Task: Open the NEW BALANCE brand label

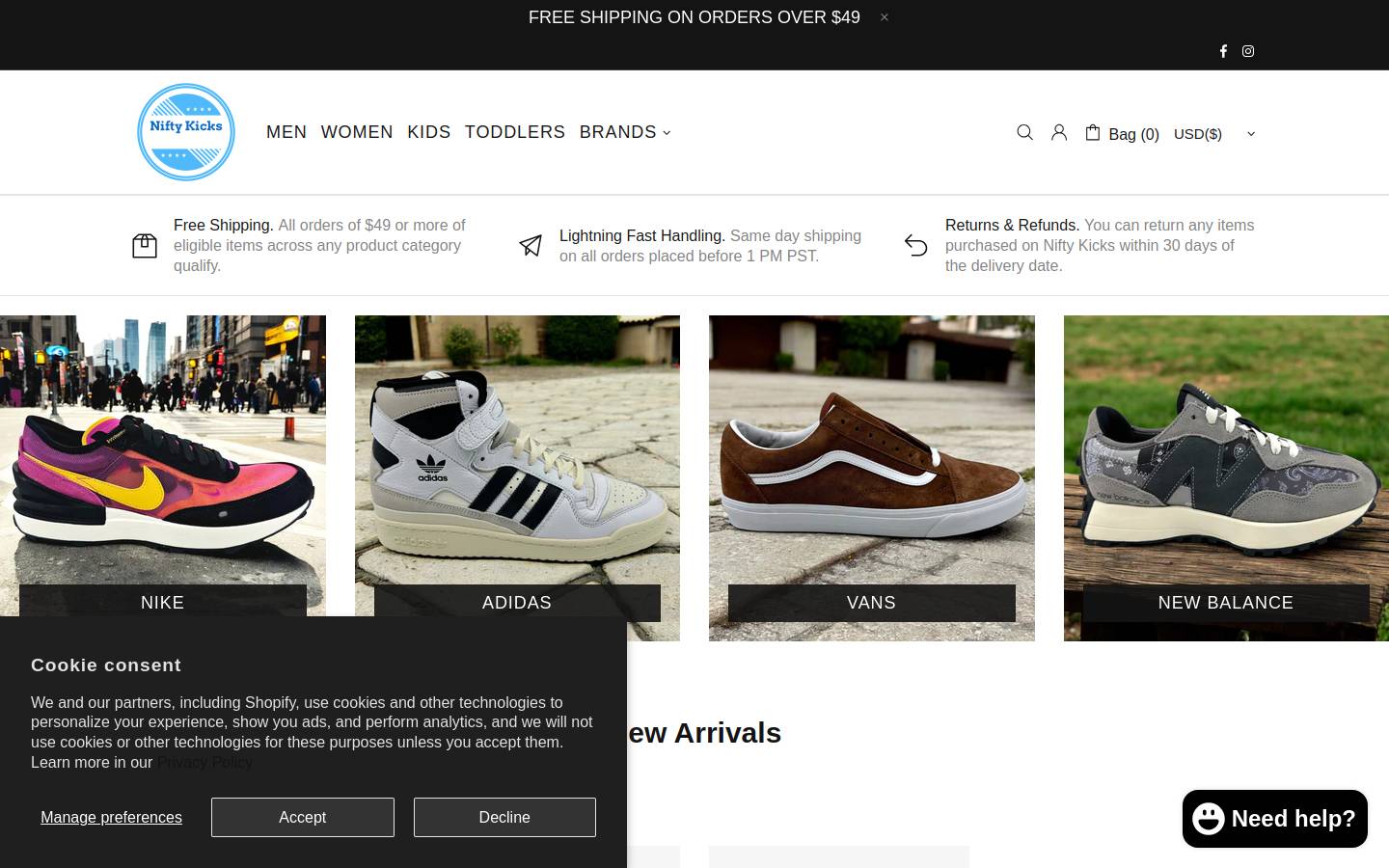Action: click(x=1226, y=603)
